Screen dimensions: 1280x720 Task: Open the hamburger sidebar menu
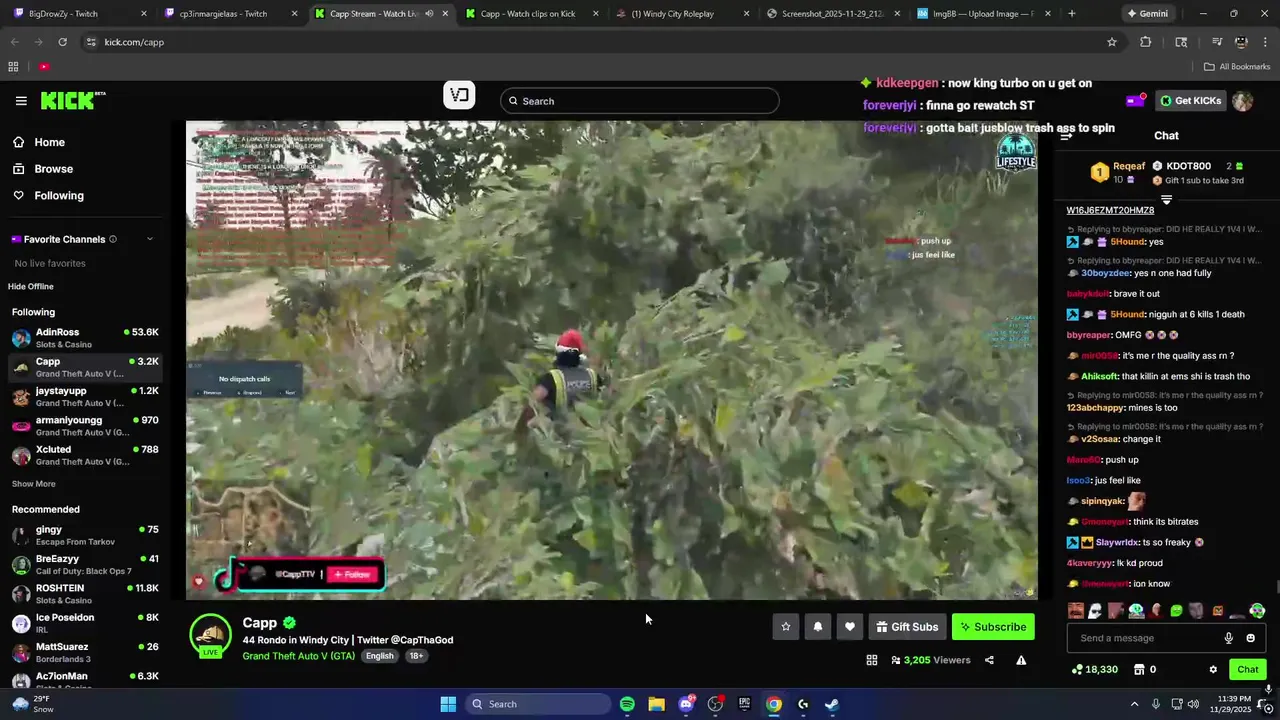pos(21,101)
